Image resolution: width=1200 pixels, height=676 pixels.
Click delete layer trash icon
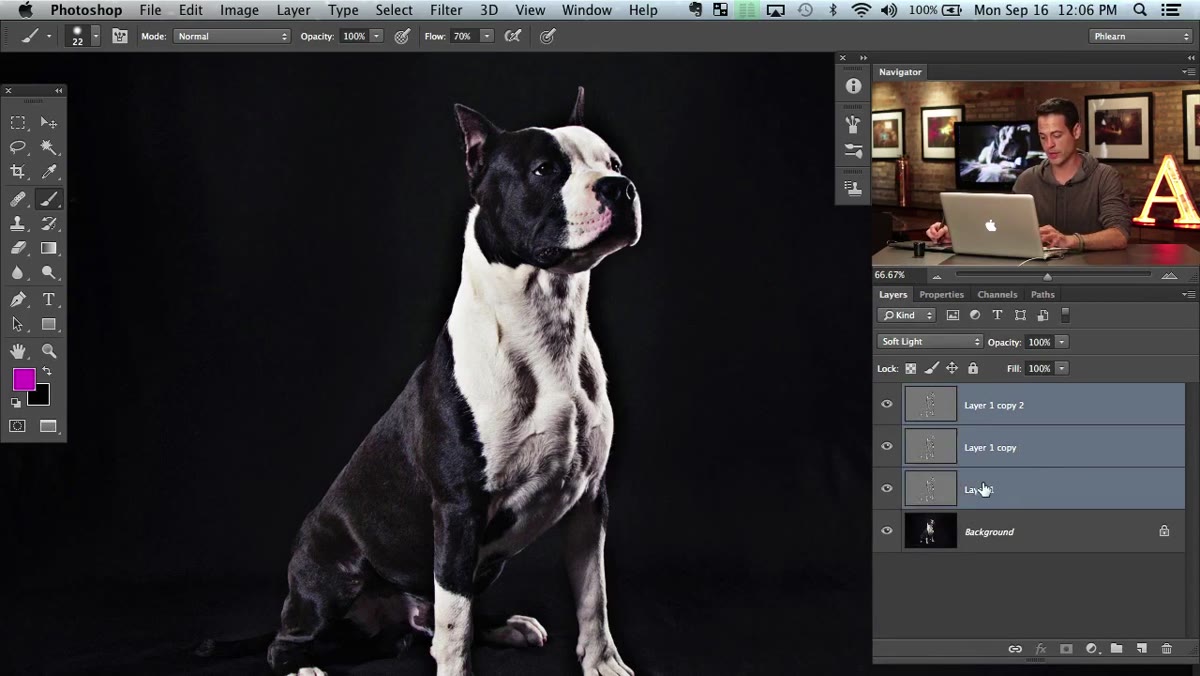tap(1166, 649)
